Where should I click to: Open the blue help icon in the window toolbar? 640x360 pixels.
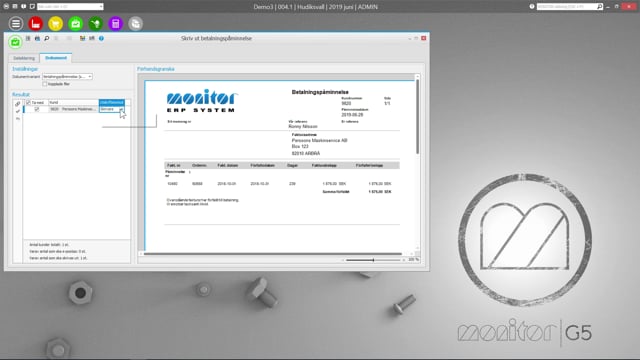pyautogui.click(x=101, y=38)
